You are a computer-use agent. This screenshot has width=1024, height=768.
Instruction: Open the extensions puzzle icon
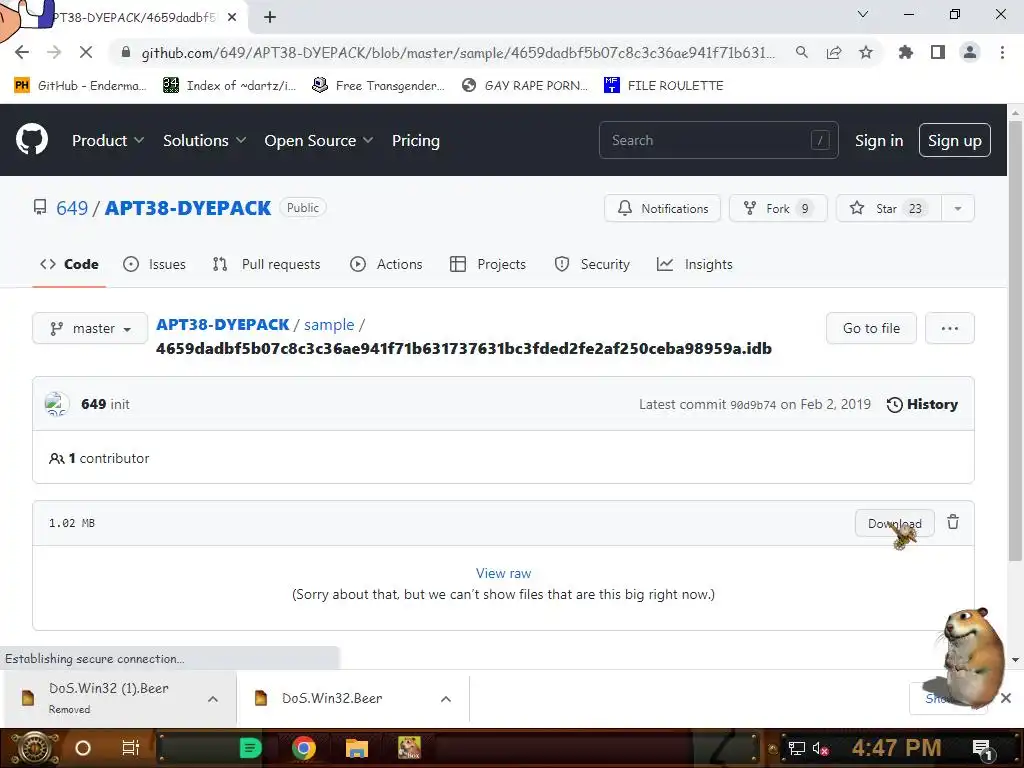[906, 52]
